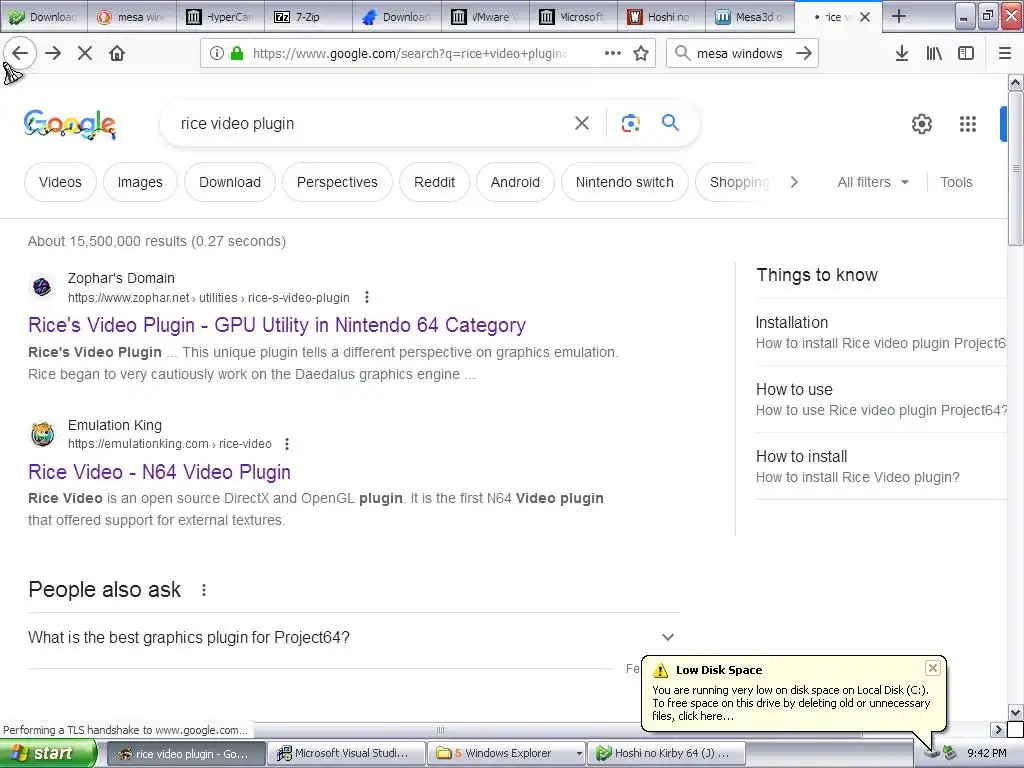This screenshot has height=768, width=1024.
Task: Open page actions three-dot menu in address bar
Action: point(613,53)
